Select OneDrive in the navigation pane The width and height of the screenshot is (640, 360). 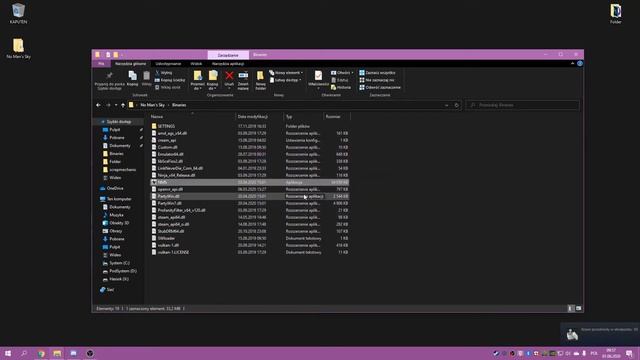(115, 189)
